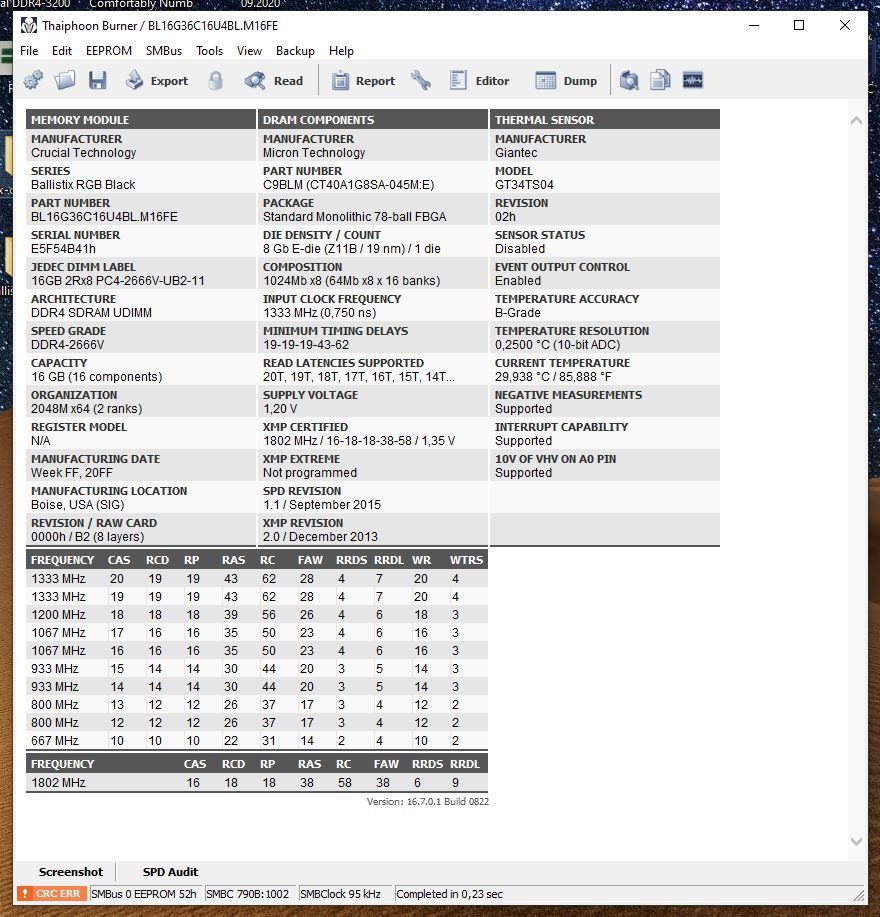Click SPD revision 1.1 / September 2015
This screenshot has width=880, height=917.
[x=322, y=505]
